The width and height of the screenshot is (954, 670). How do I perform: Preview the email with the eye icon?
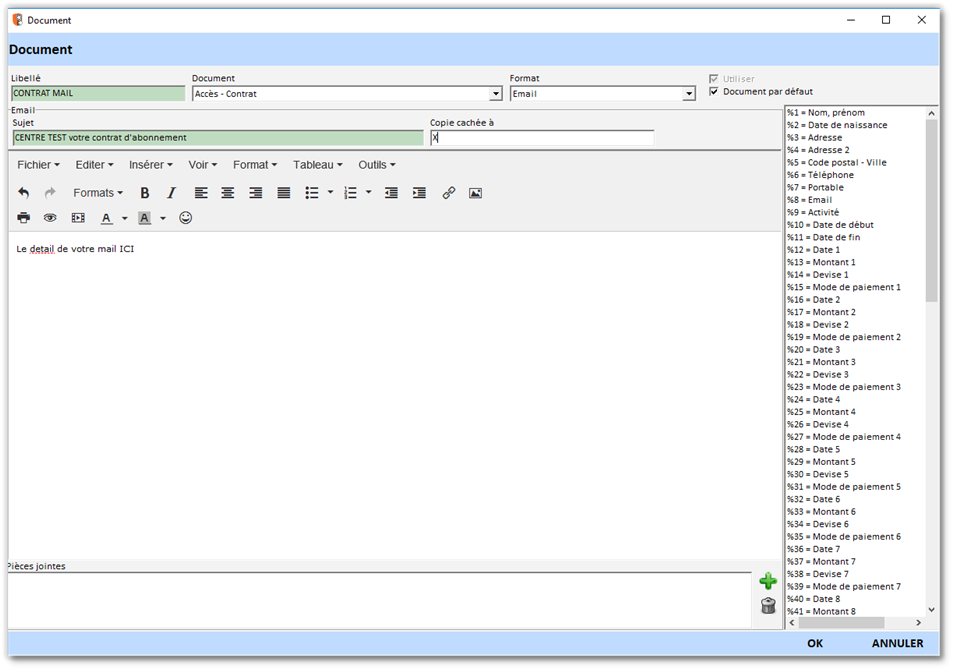(50, 218)
